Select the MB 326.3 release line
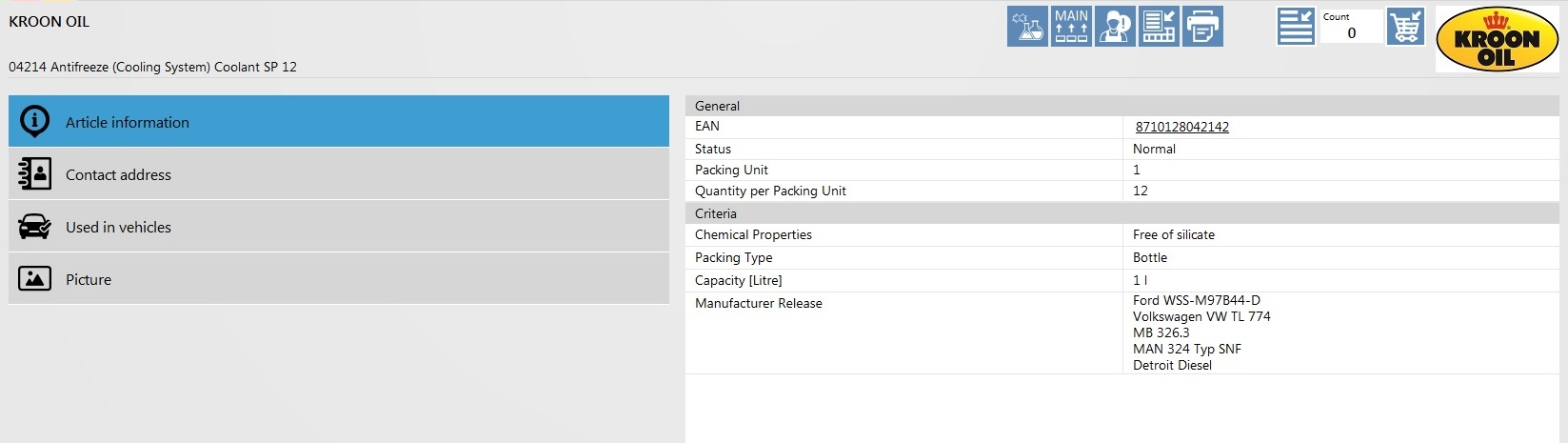1568x443 pixels. click(x=1161, y=332)
